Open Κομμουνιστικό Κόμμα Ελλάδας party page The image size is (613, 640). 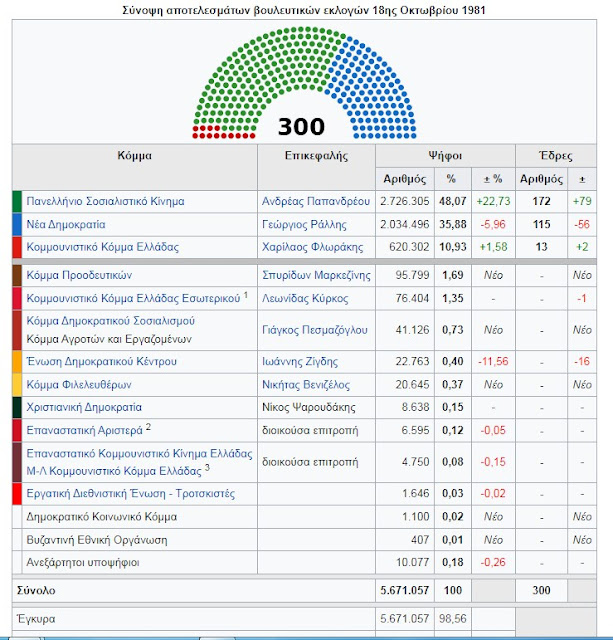pyautogui.click(x=100, y=247)
